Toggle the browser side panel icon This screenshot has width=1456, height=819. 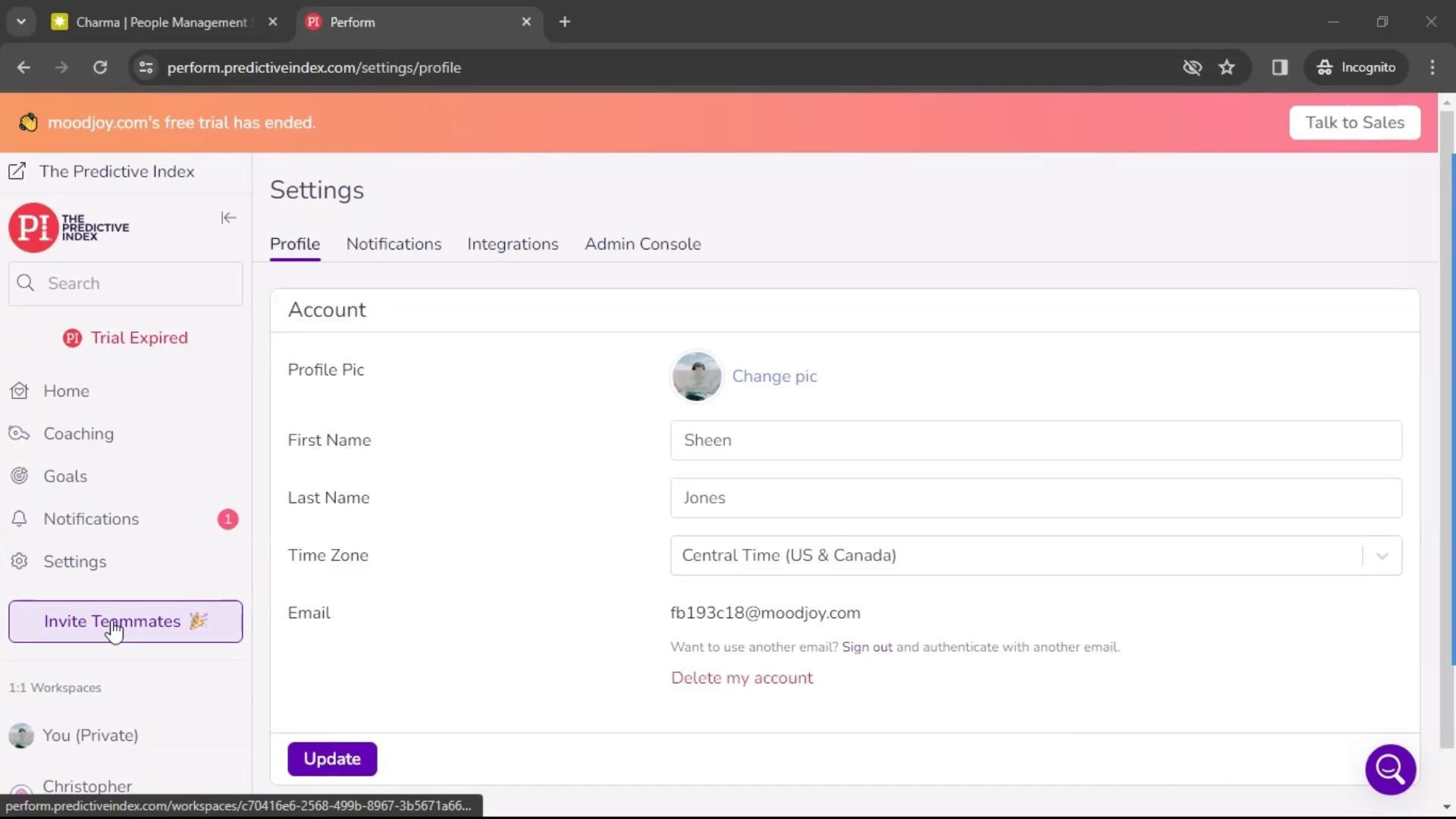pyautogui.click(x=1279, y=67)
